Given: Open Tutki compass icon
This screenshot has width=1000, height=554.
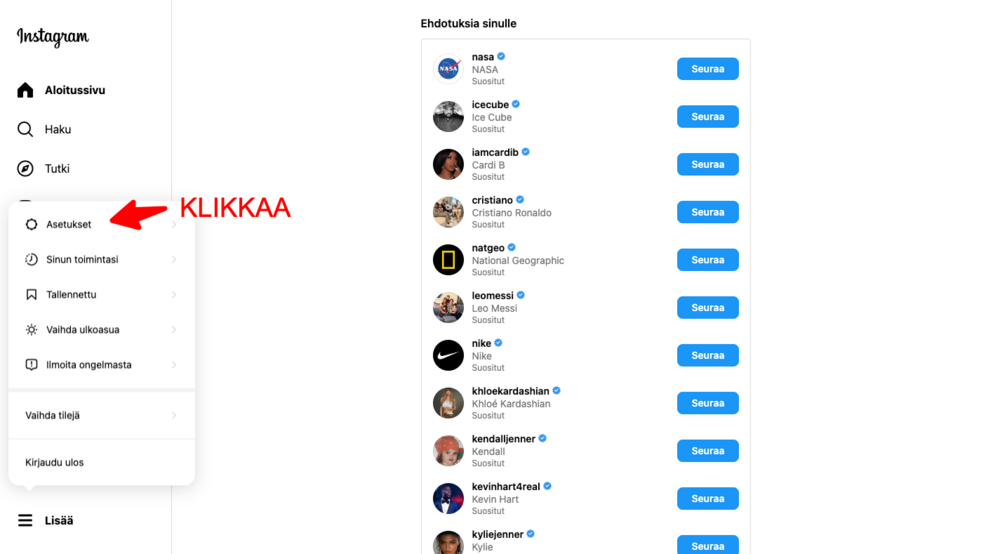Looking at the screenshot, I should 25,168.
